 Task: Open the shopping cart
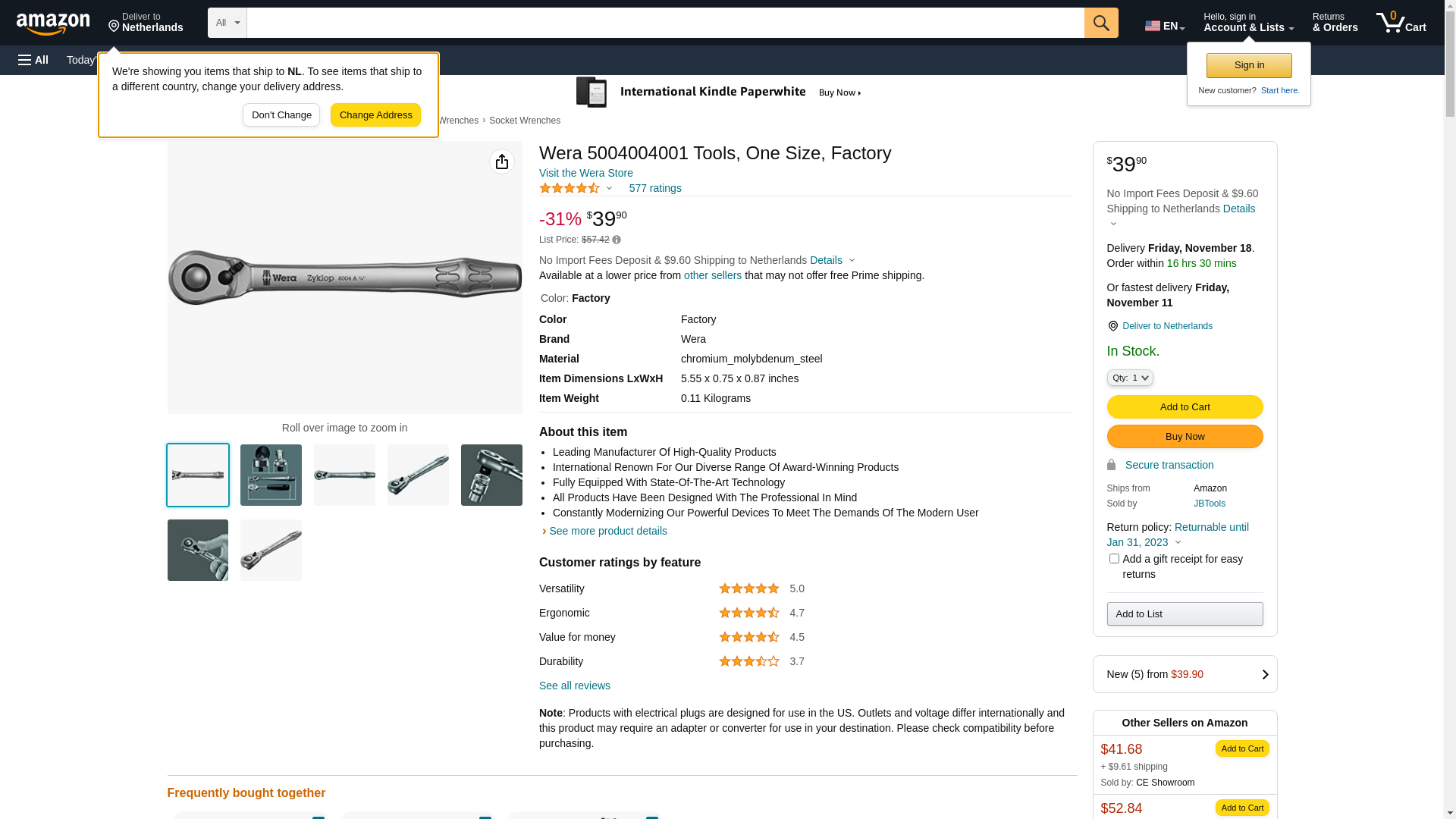[1401, 23]
